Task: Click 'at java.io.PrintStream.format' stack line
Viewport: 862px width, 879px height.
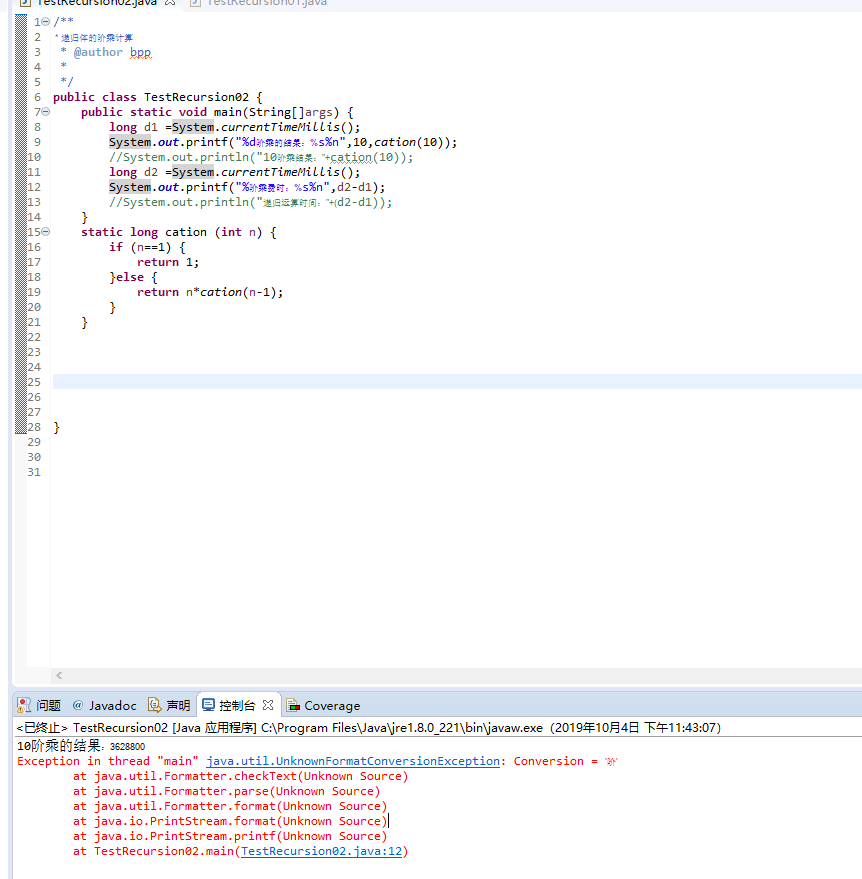Action: 230,821
